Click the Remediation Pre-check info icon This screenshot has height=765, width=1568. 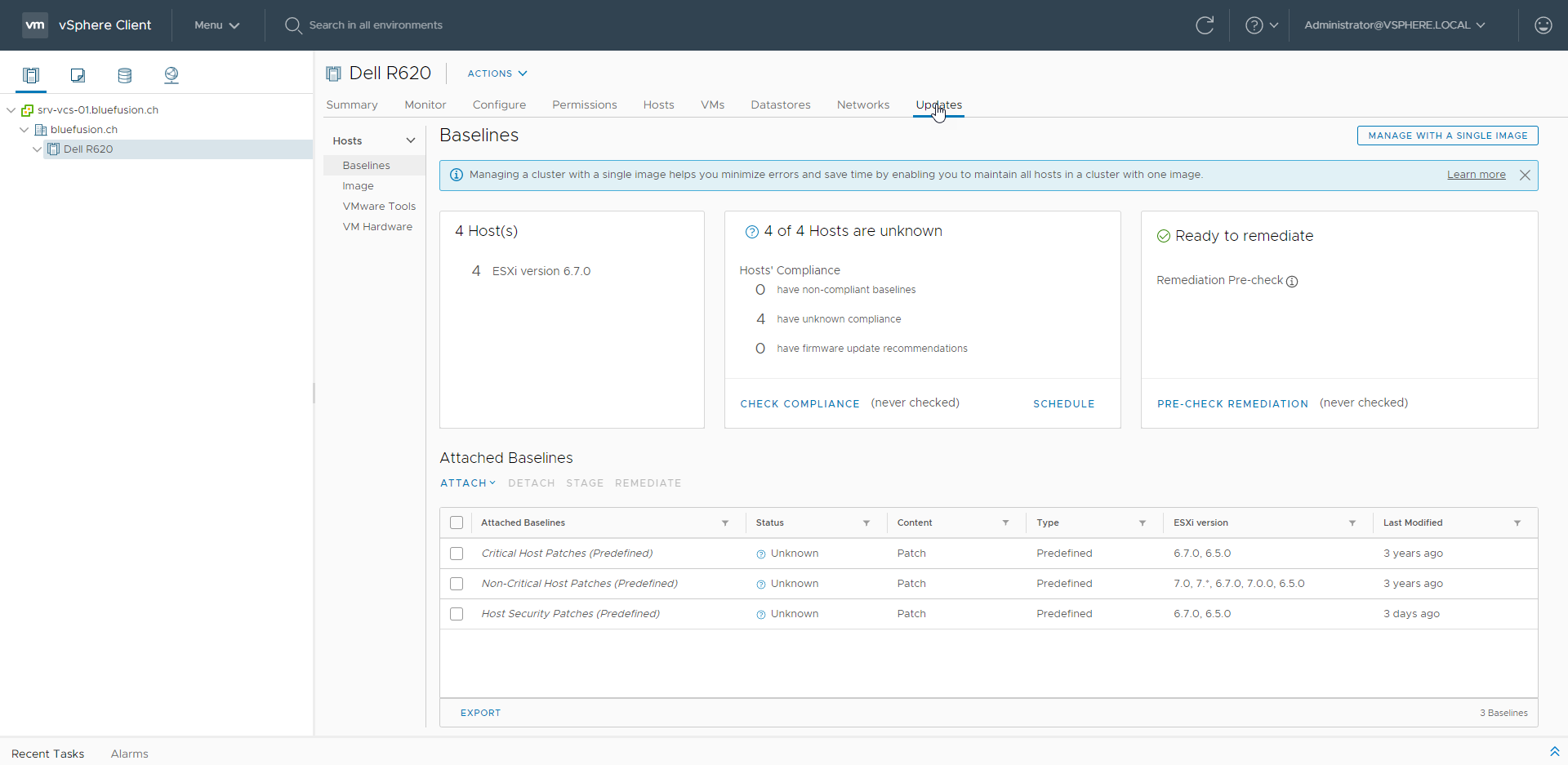[x=1292, y=282]
